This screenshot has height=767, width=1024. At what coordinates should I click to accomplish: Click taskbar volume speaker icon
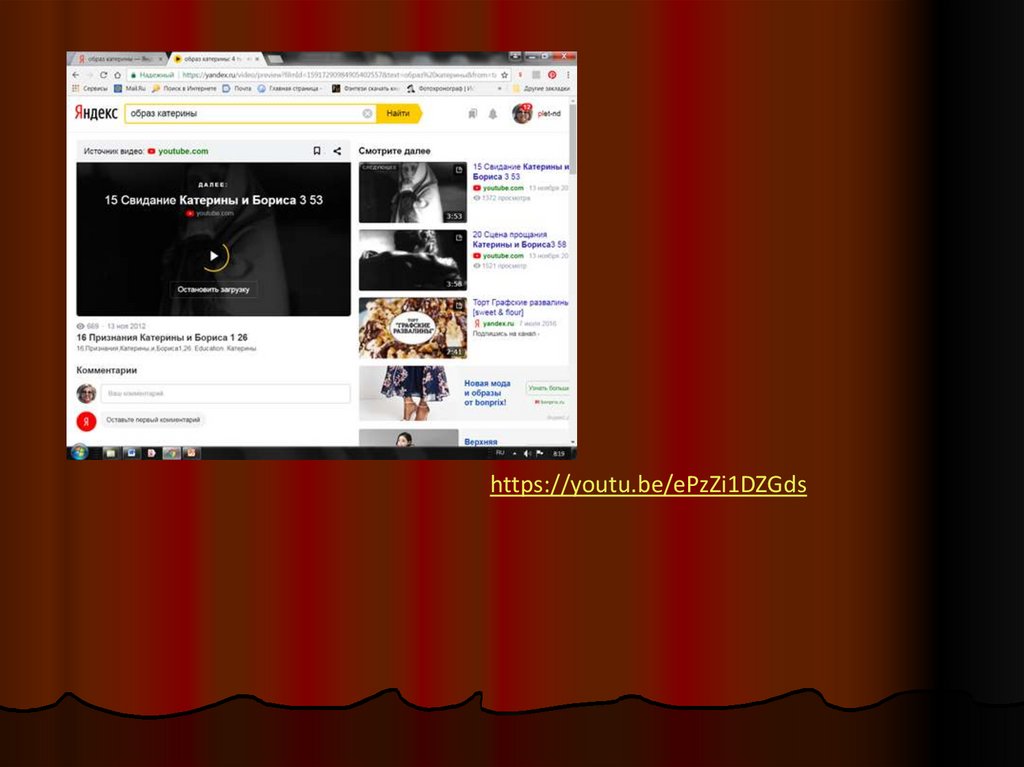(527, 453)
